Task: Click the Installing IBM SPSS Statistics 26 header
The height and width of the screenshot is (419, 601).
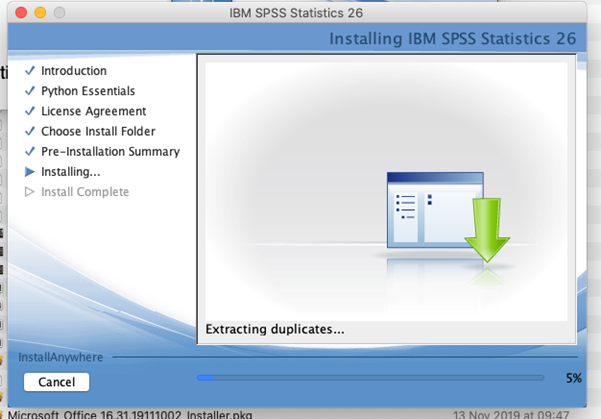Action: pos(453,39)
